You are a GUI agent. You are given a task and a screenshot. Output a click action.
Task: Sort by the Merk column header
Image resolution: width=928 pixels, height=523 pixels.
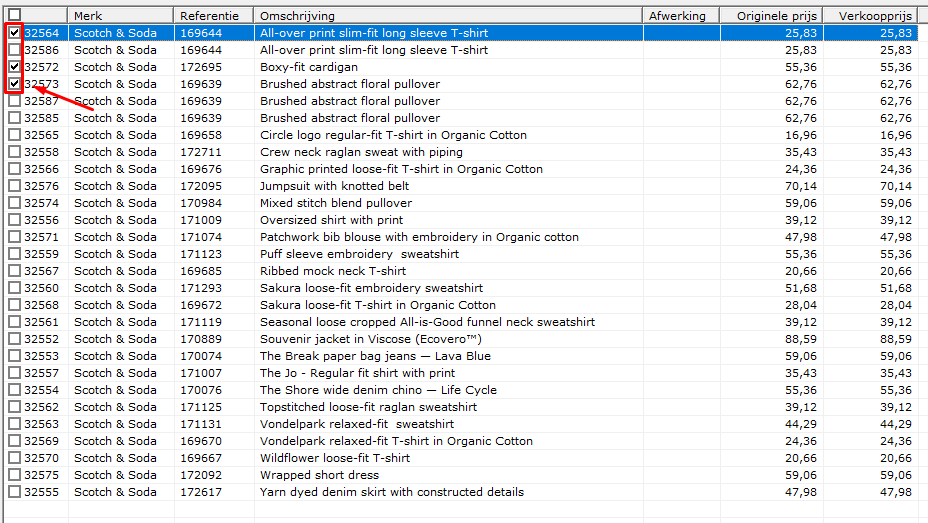[121, 16]
